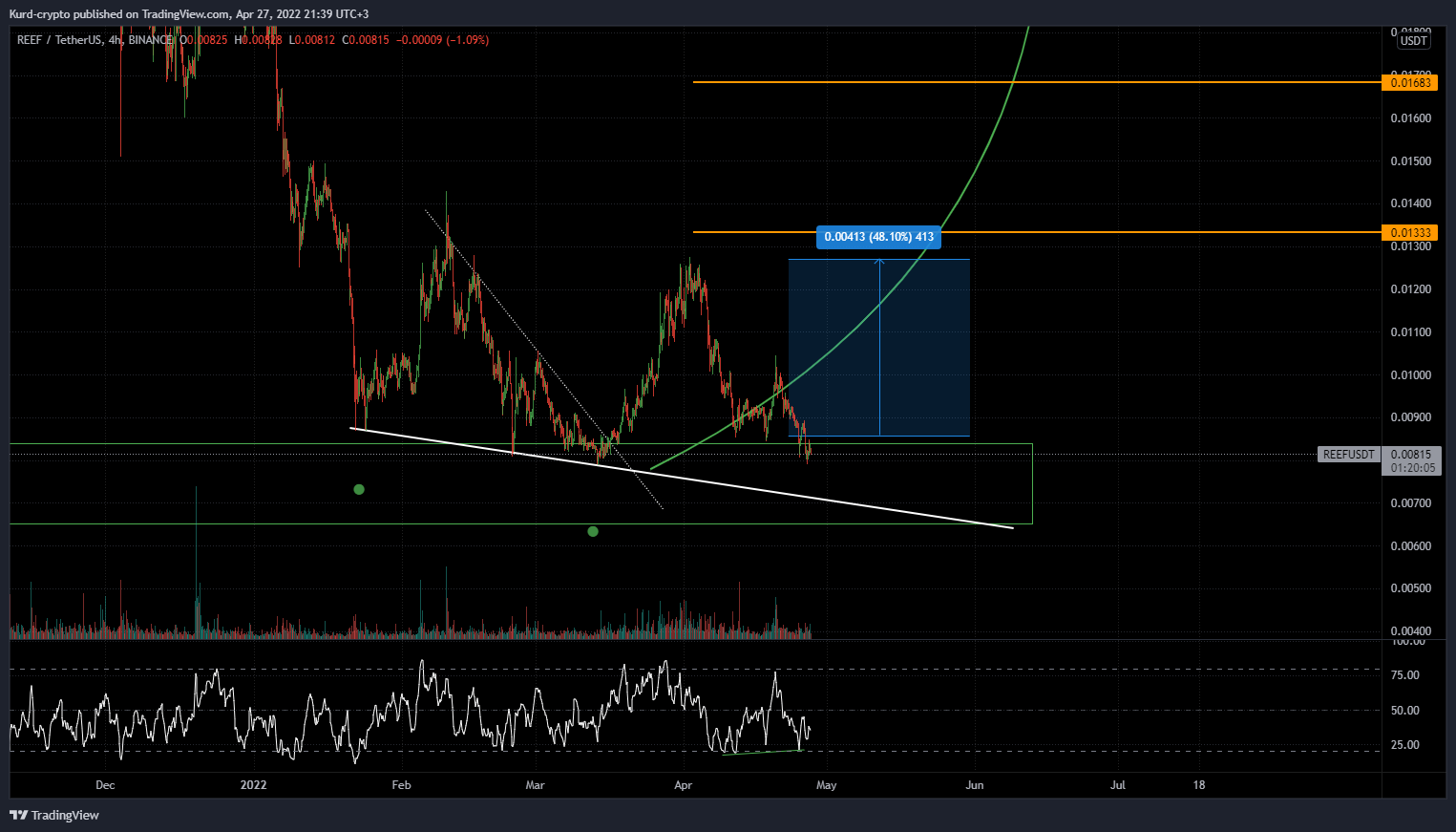Select the orange 0.01333 price label

coord(1409,232)
